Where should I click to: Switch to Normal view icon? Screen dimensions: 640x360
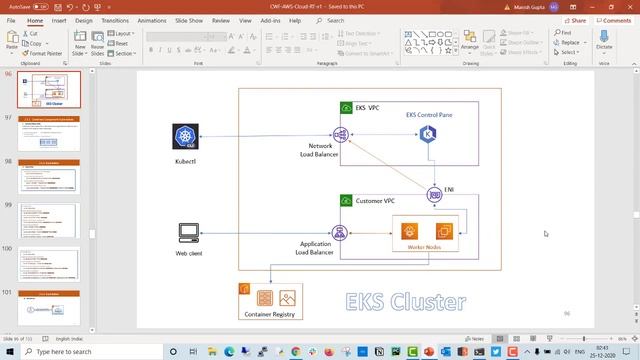click(x=500, y=339)
